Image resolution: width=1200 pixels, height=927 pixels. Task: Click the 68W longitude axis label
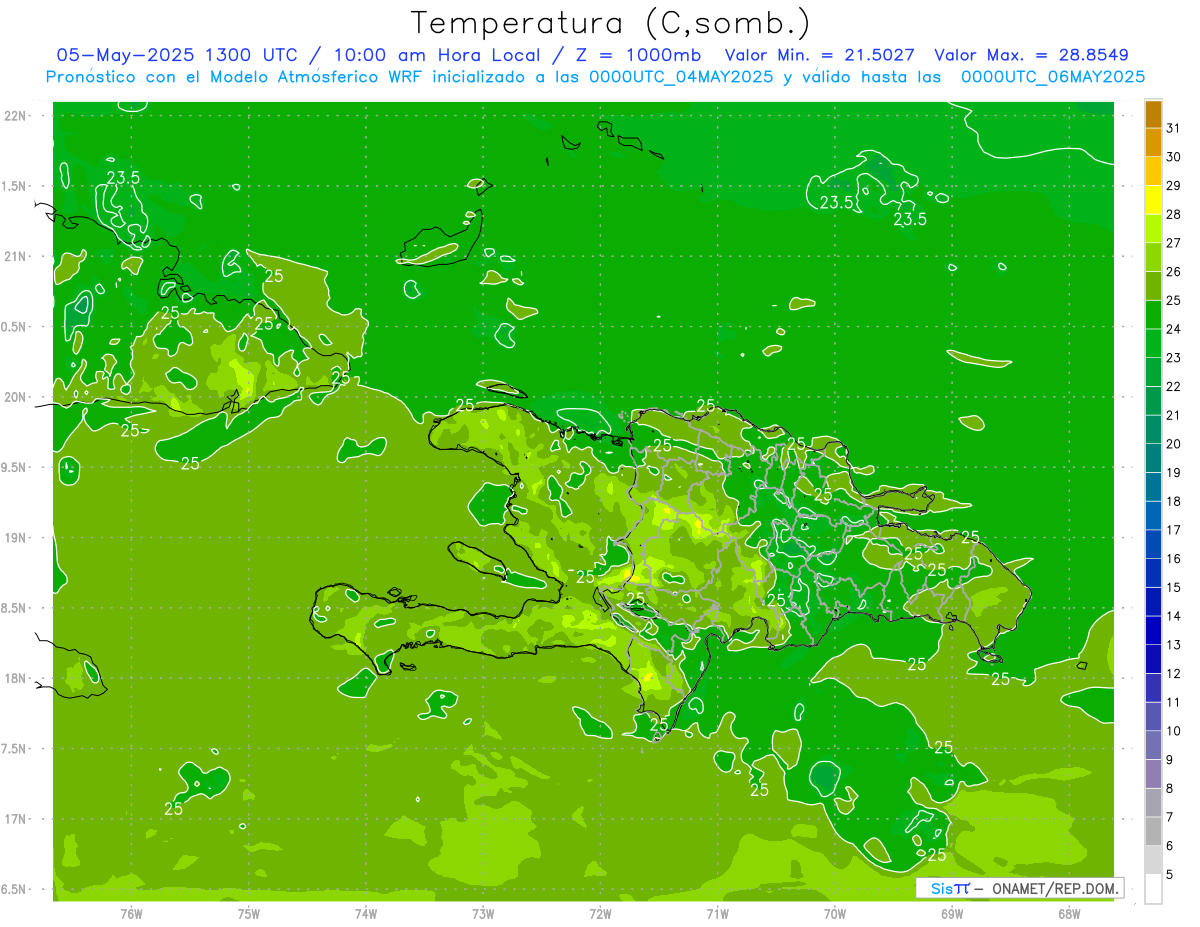1069,913
